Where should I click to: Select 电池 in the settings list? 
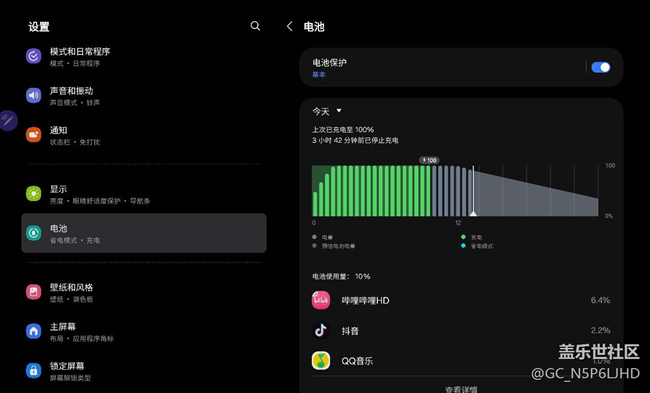(x=144, y=233)
